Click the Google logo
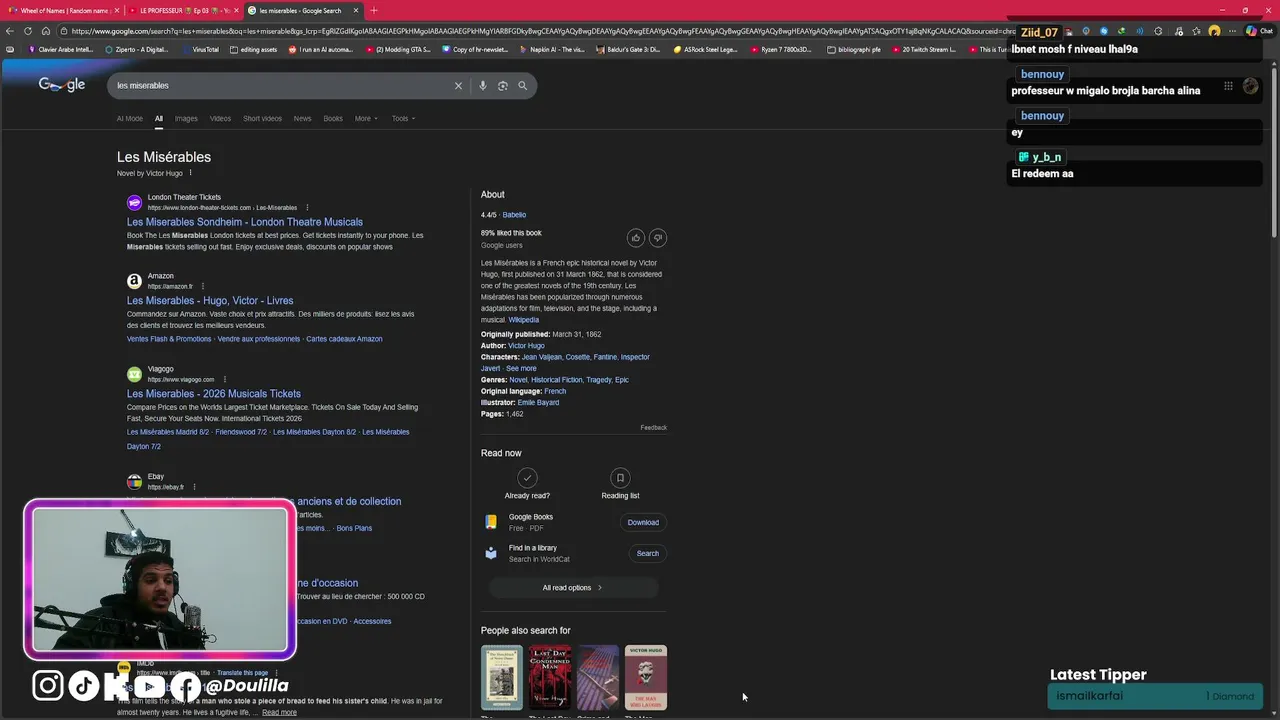This screenshot has height=720, width=1280. 62,85
